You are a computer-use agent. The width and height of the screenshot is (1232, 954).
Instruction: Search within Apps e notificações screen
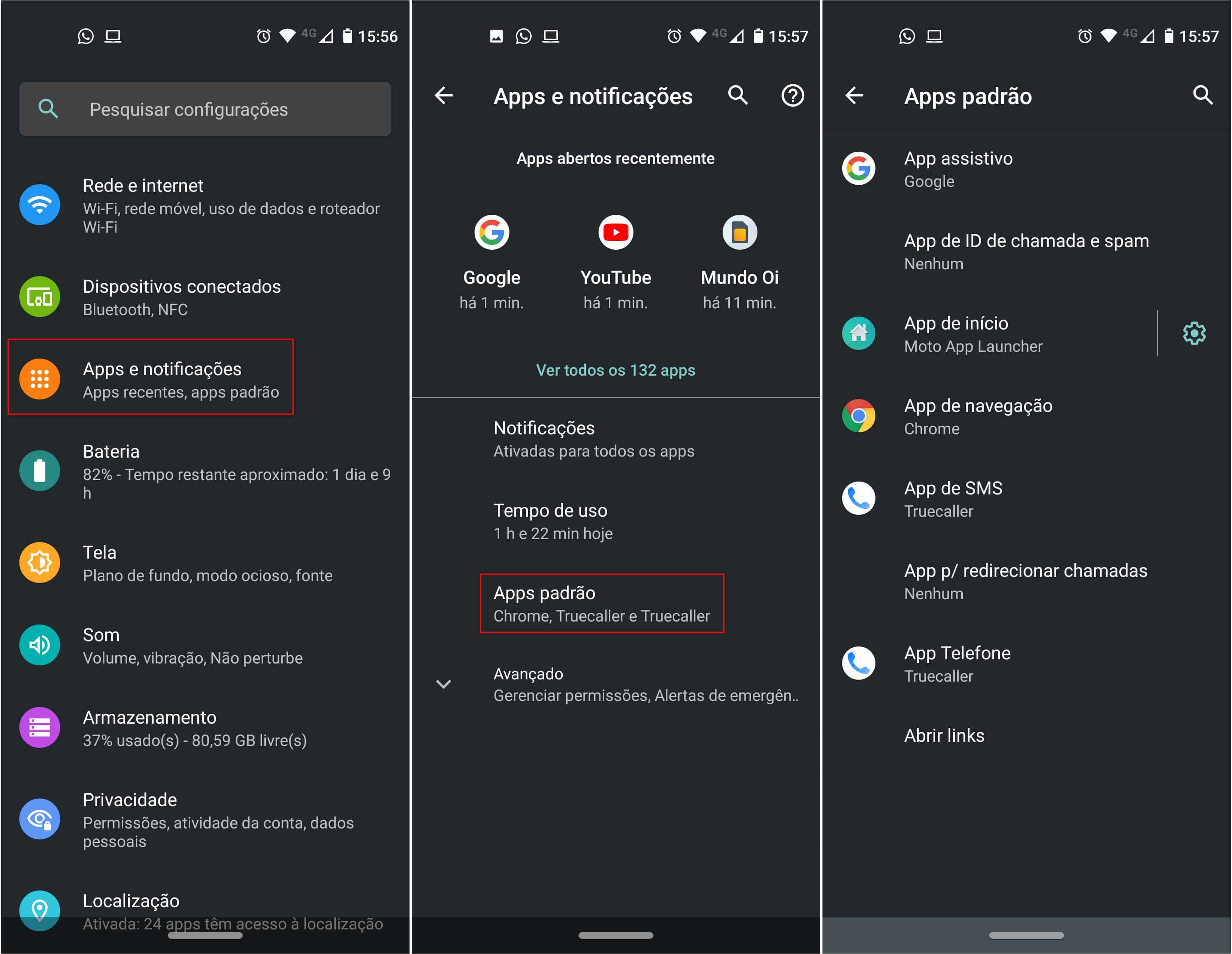coord(738,95)
